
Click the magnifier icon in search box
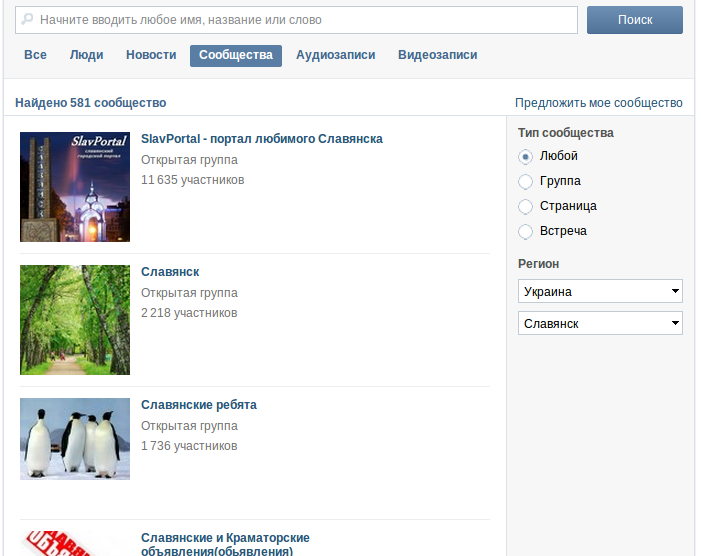[27, 19]
